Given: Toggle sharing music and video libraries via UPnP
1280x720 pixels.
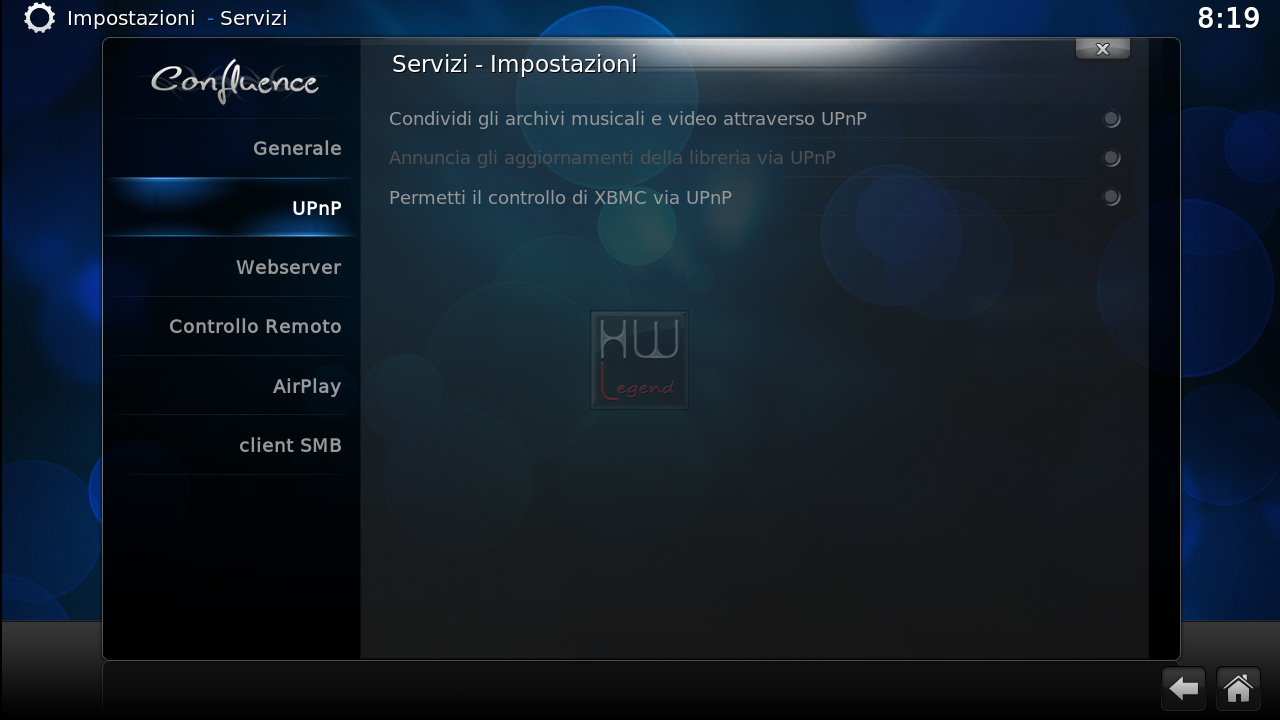Looking at the screenshot, I should point(1111,119).
